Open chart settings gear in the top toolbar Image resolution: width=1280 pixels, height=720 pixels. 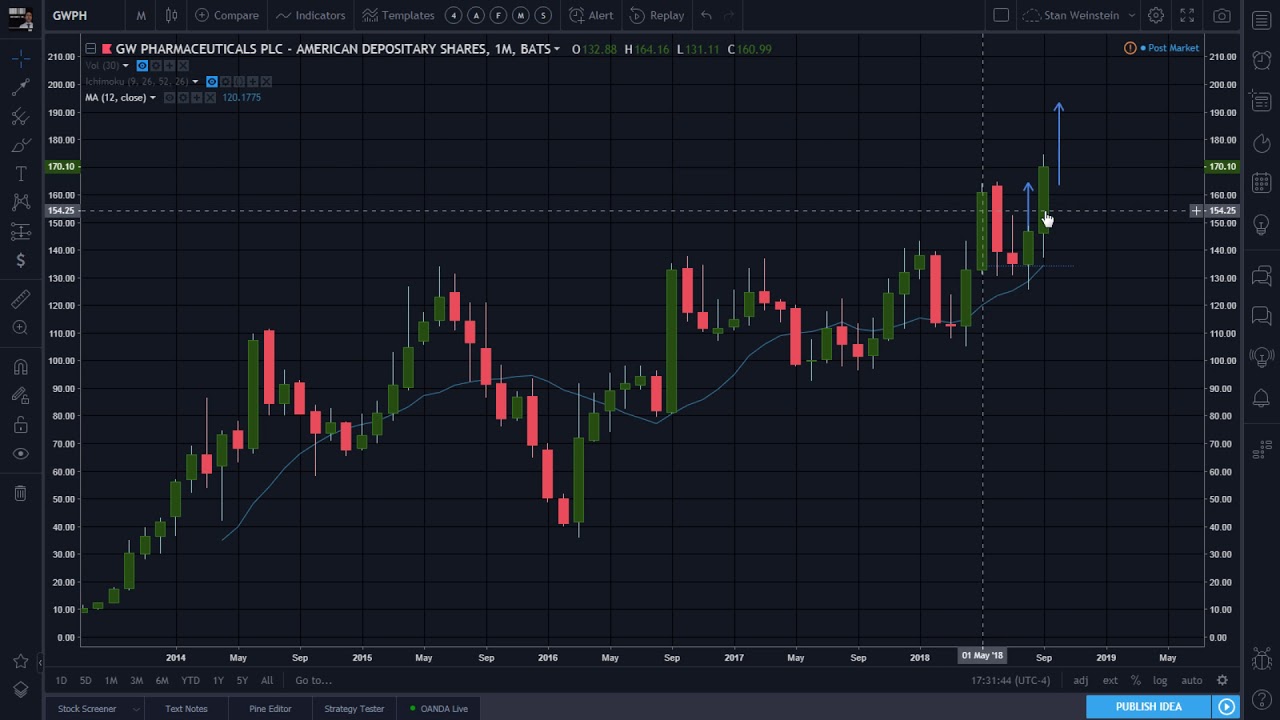[x=1156, y=15]
